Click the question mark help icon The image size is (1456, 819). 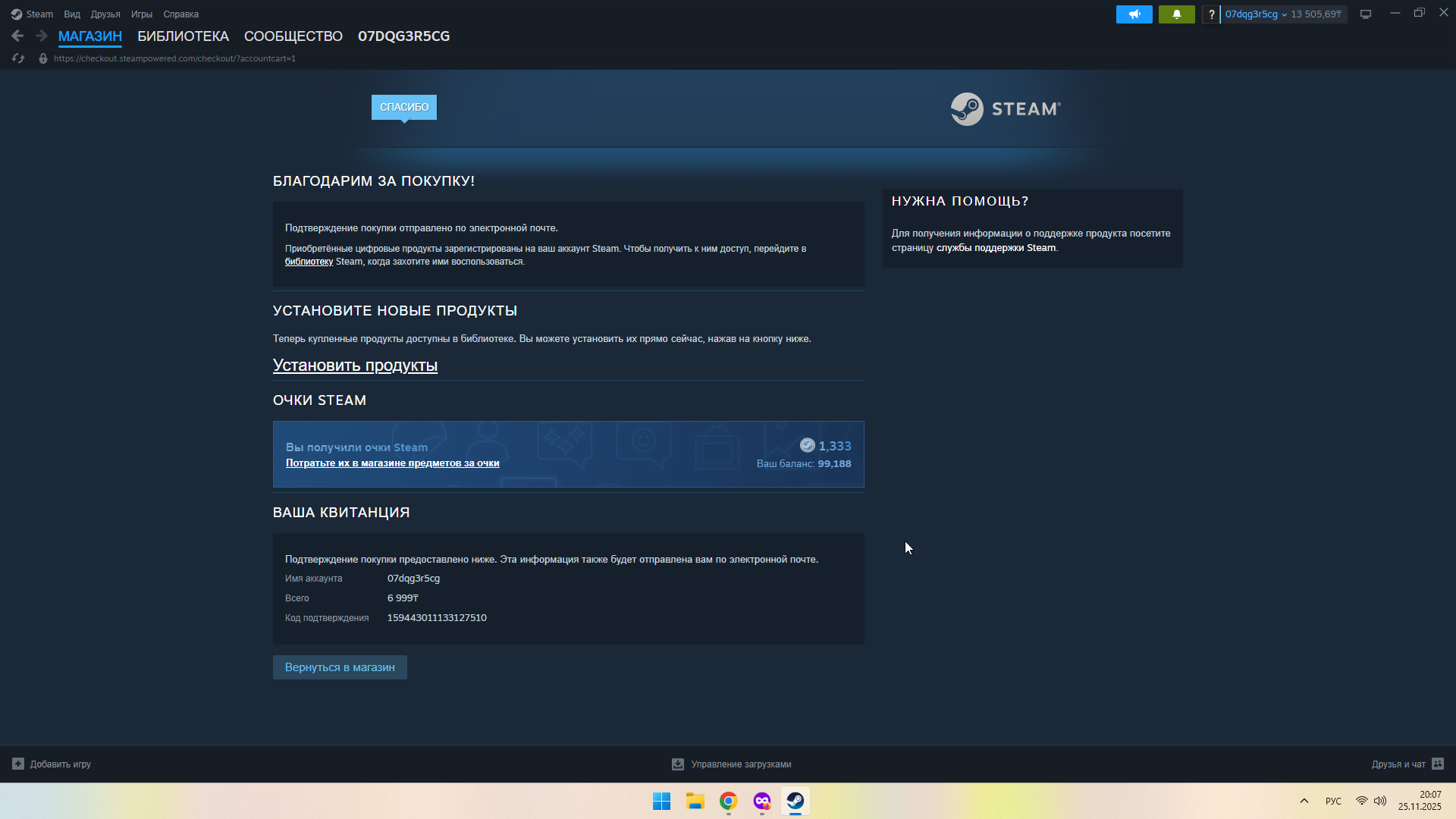click(x=1211, y=14)
